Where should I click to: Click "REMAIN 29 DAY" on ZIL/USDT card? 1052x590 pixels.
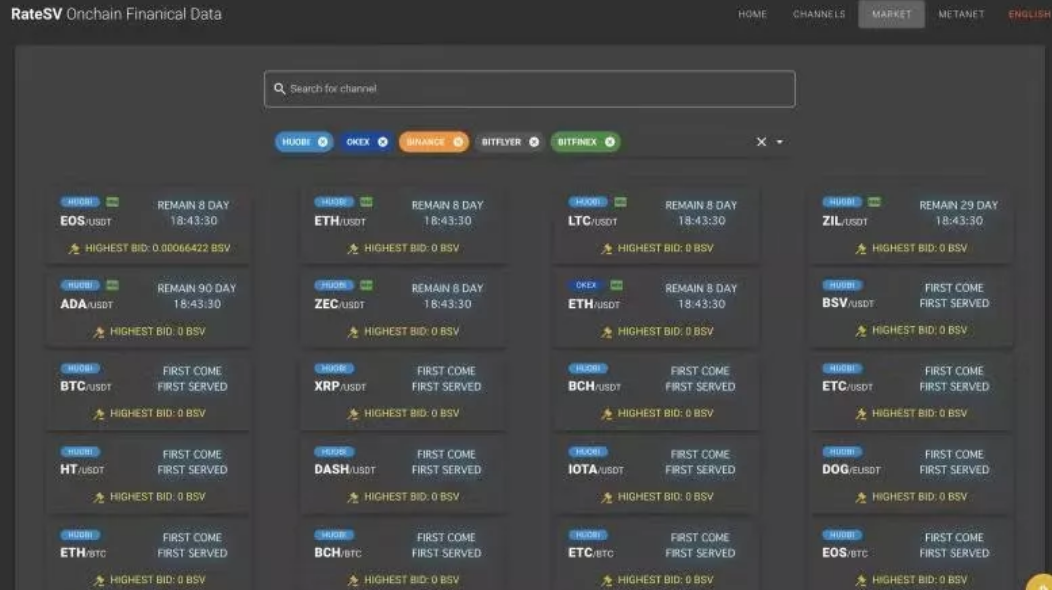958,205
